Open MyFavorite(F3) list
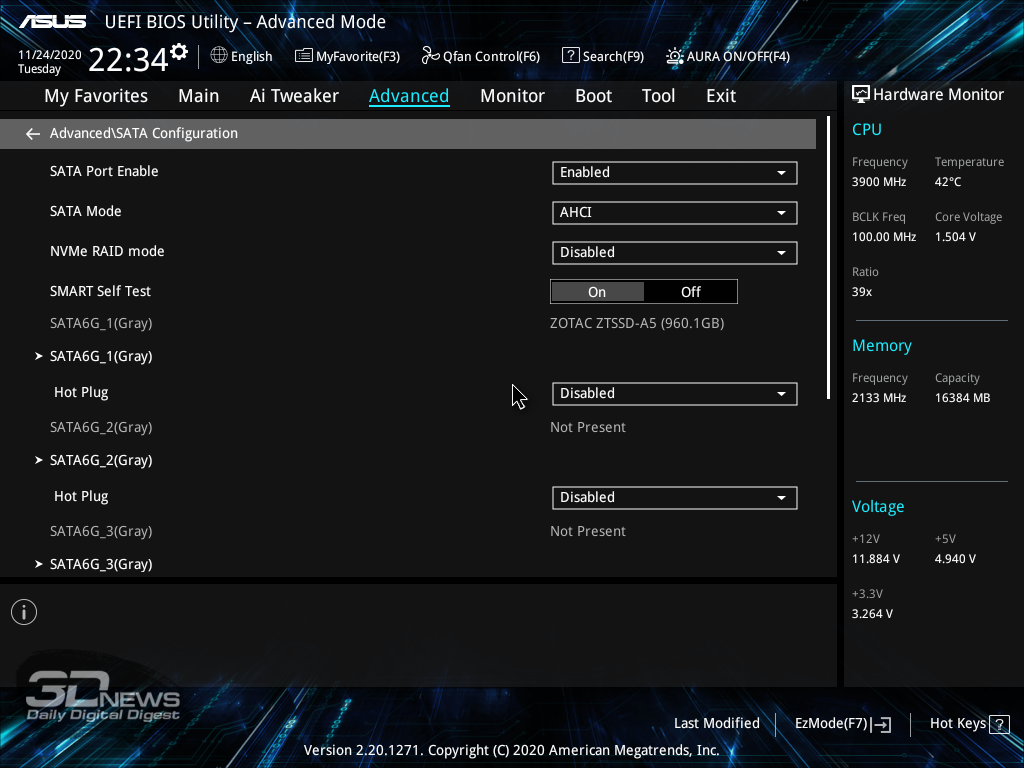 pyautogui.click(x=347, y=56)
